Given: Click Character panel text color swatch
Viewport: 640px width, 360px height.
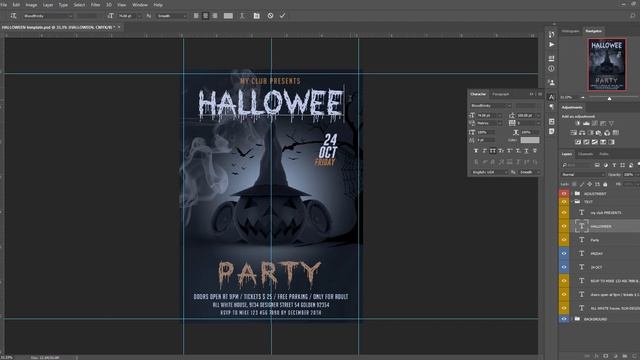Looking at the screenshot, I should 529,140.
